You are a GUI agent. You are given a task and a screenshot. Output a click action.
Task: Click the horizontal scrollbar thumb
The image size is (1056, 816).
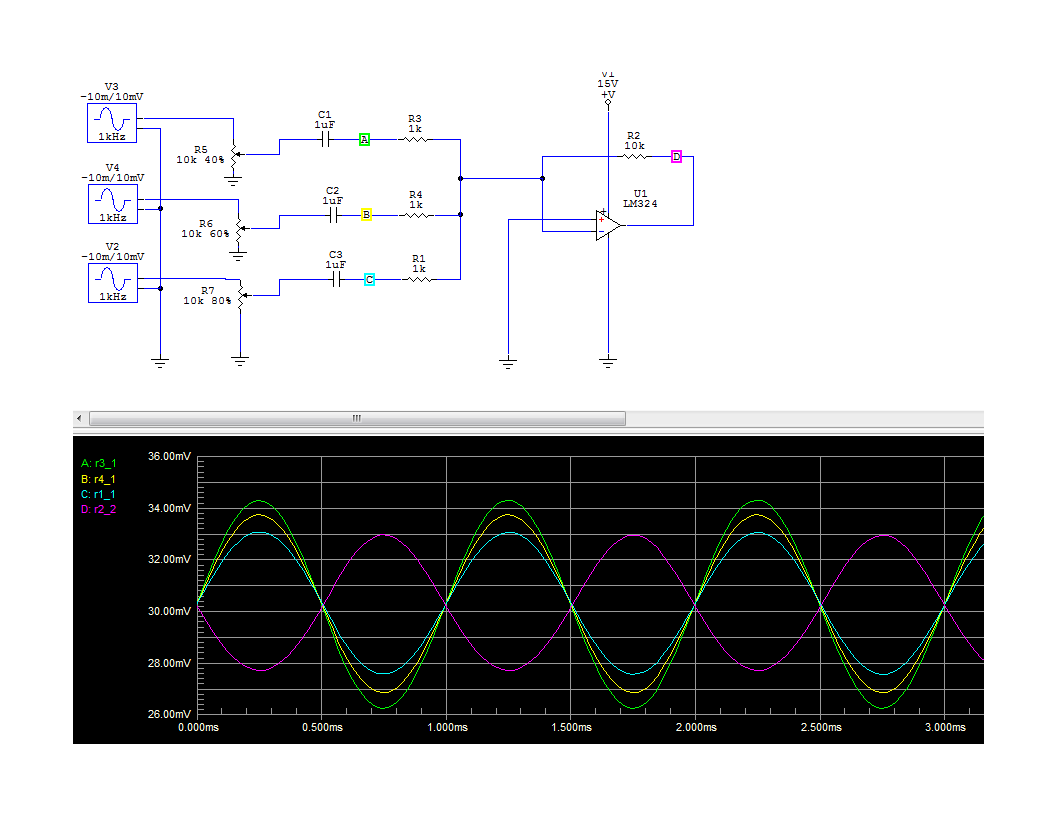pyautogui.click(x=357, y=418)
